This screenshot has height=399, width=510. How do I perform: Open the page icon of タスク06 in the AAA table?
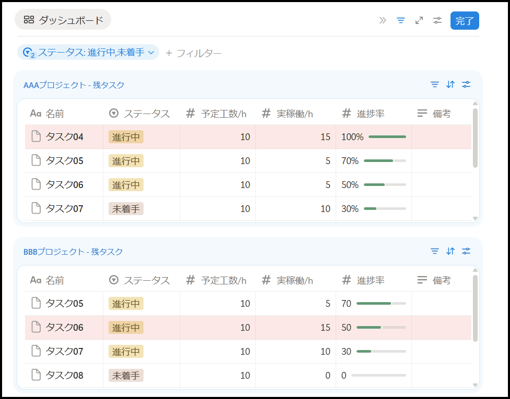36,184
